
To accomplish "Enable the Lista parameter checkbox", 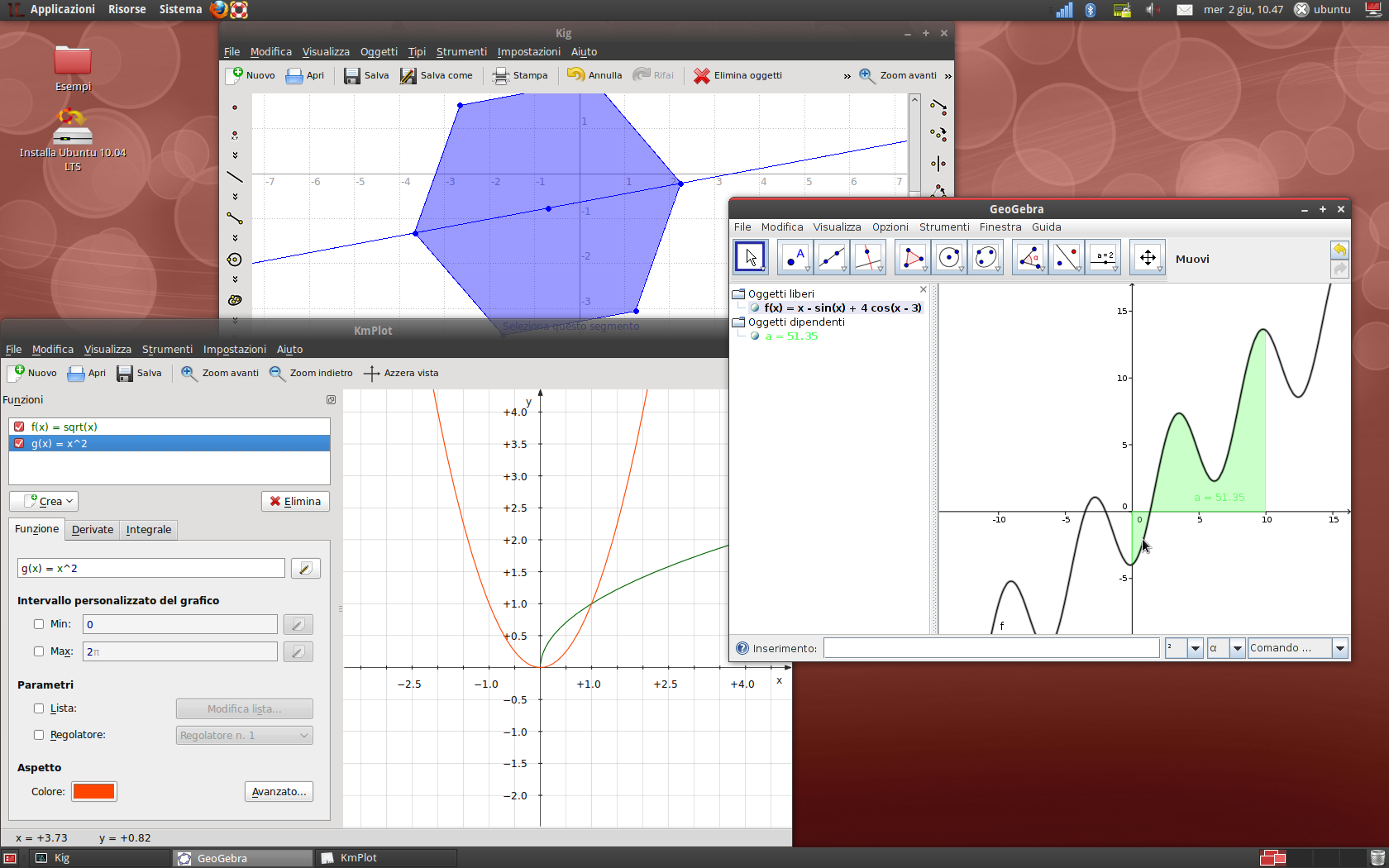I will (x=39, y=708).
